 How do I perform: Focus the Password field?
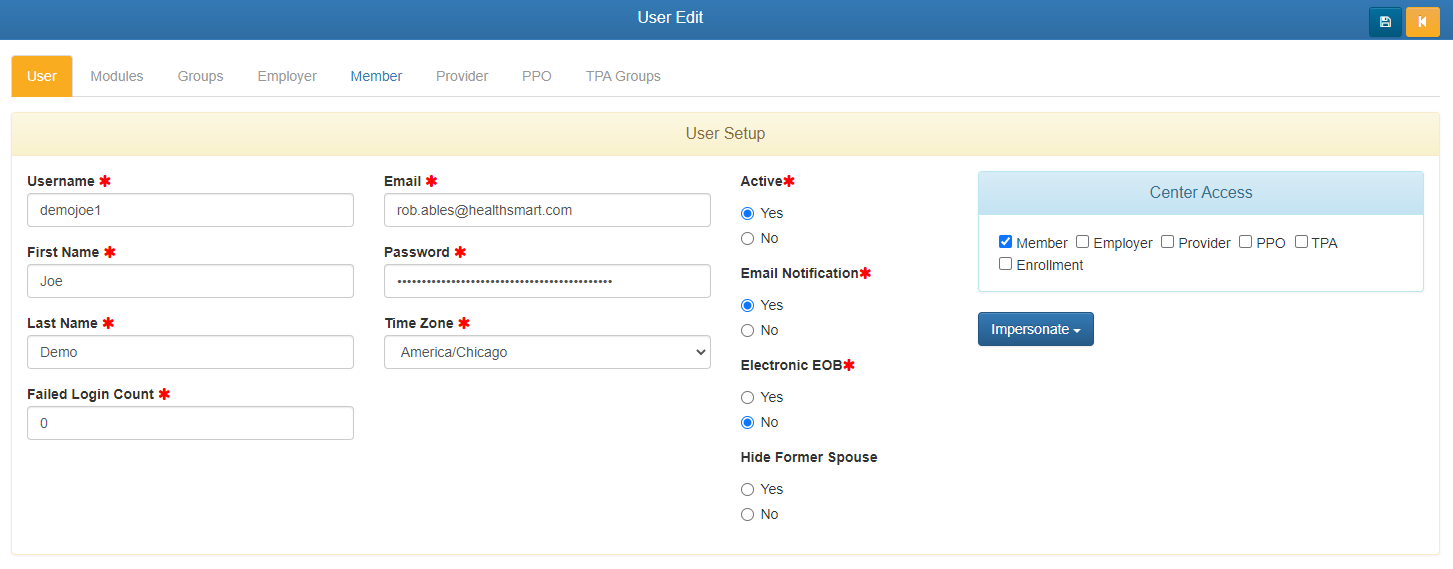coord(547,281)
